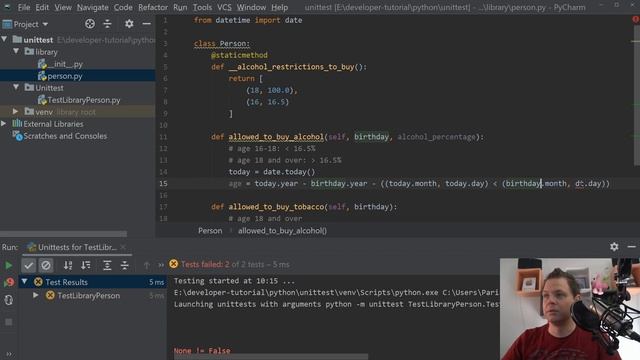Click the @staticmethod decorator text
Viewport: 640px width, 360px height.
pyautogui.click(x=239, y=55)
